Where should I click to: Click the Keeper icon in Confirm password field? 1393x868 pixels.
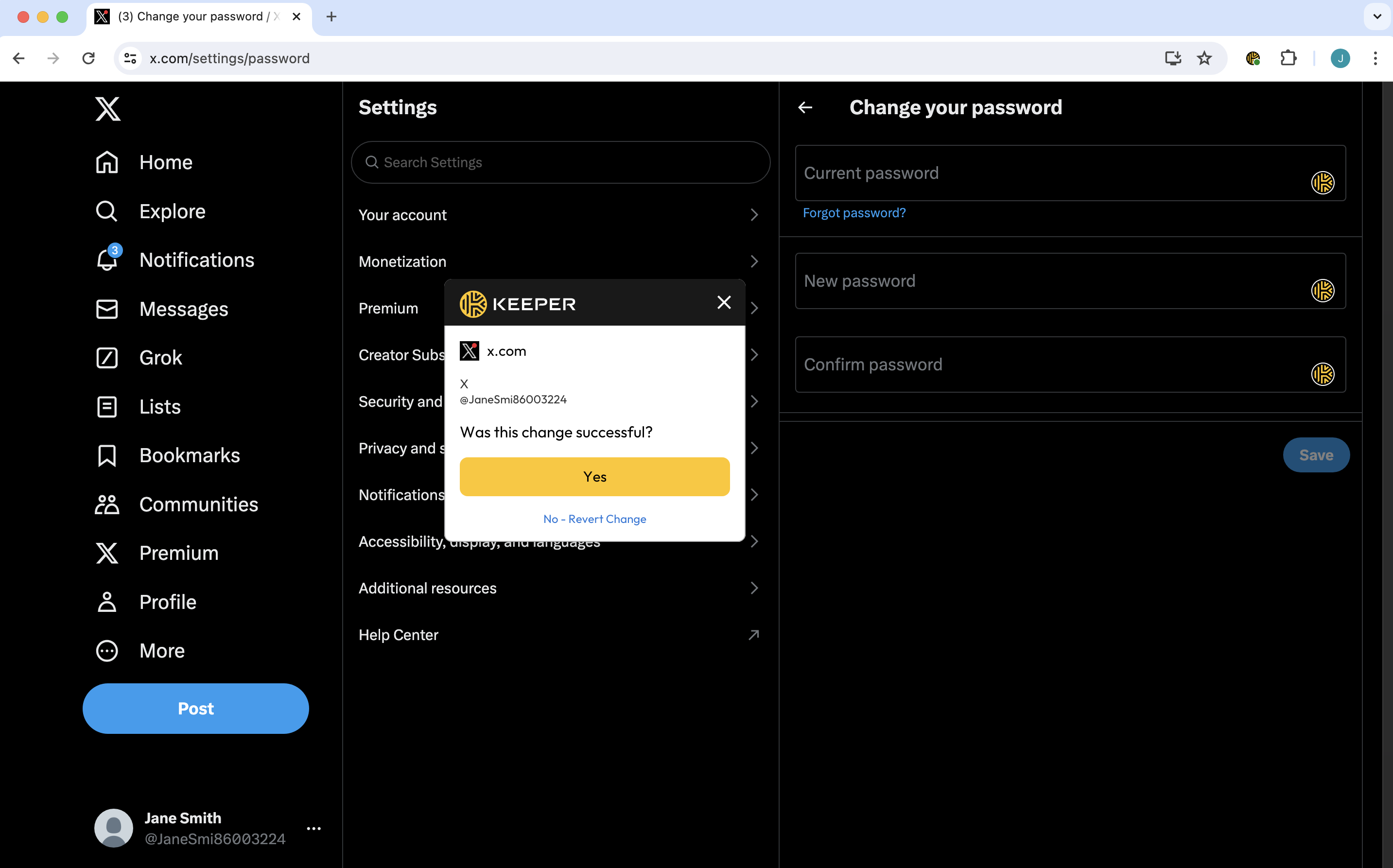1322,374
